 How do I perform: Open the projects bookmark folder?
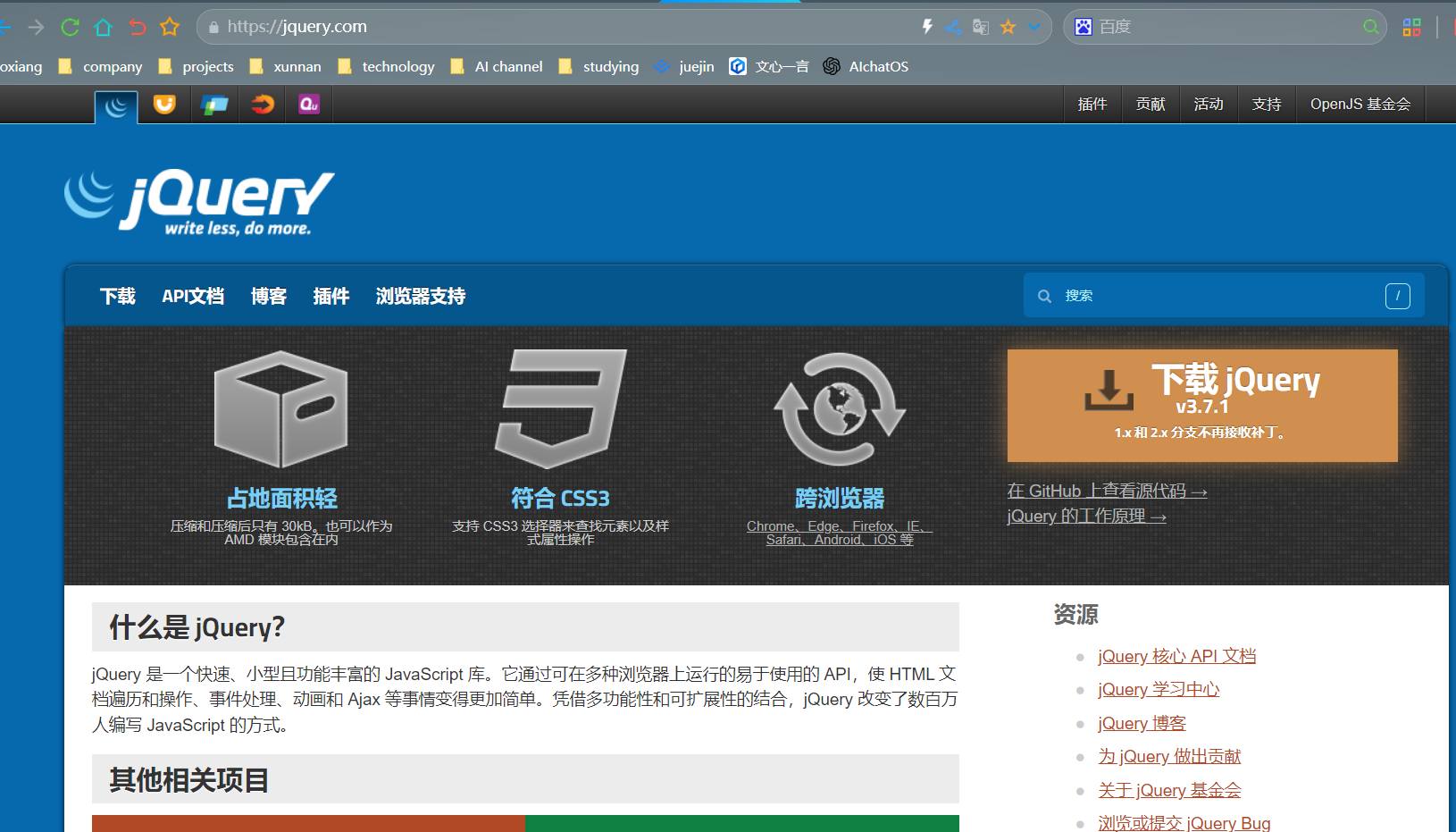click(197, 66)
